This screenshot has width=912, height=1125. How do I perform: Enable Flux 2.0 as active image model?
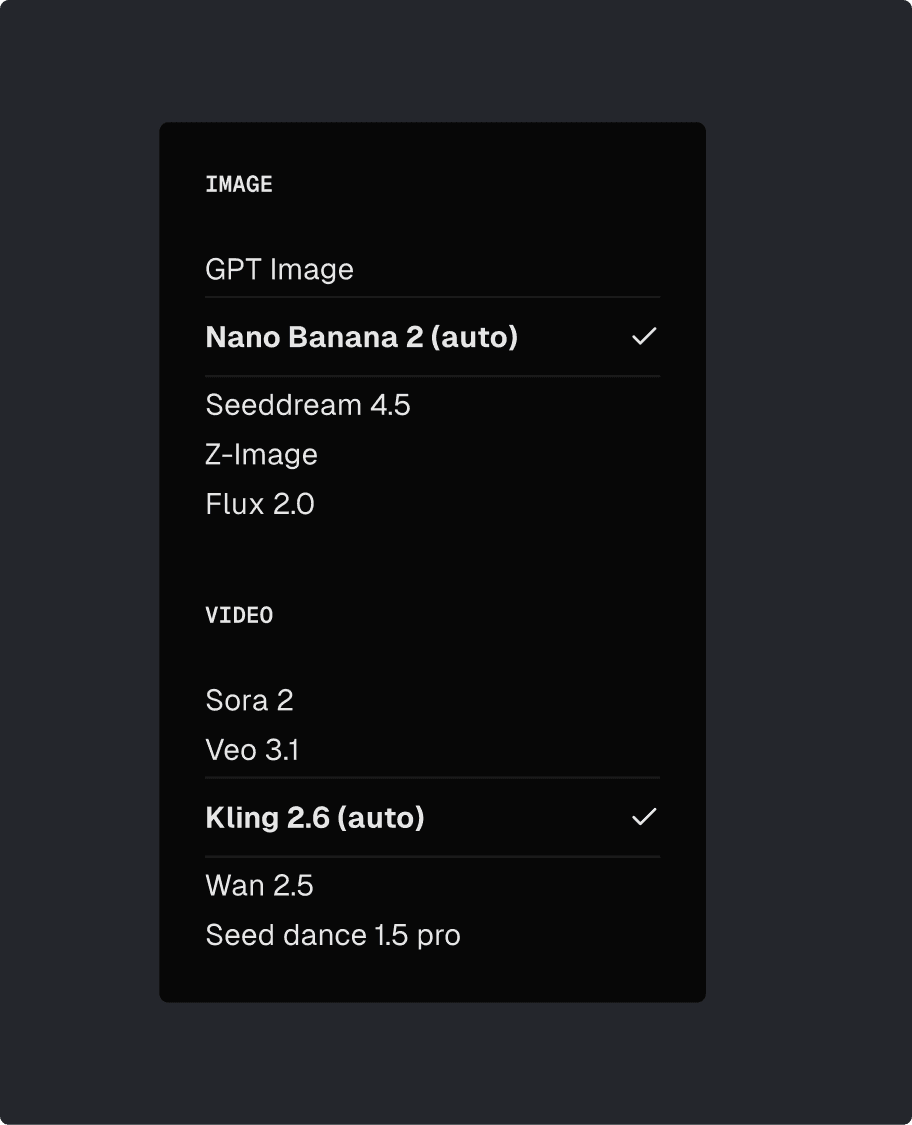point(259,505)
